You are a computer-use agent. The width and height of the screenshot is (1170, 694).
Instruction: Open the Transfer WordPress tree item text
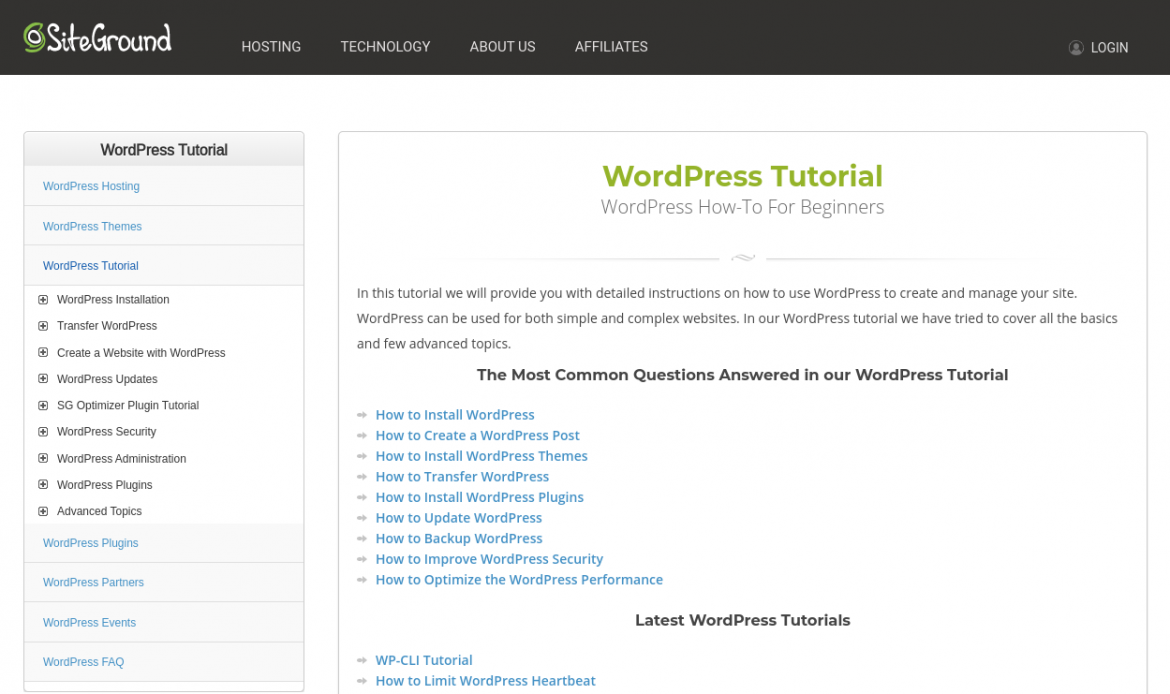107,325
